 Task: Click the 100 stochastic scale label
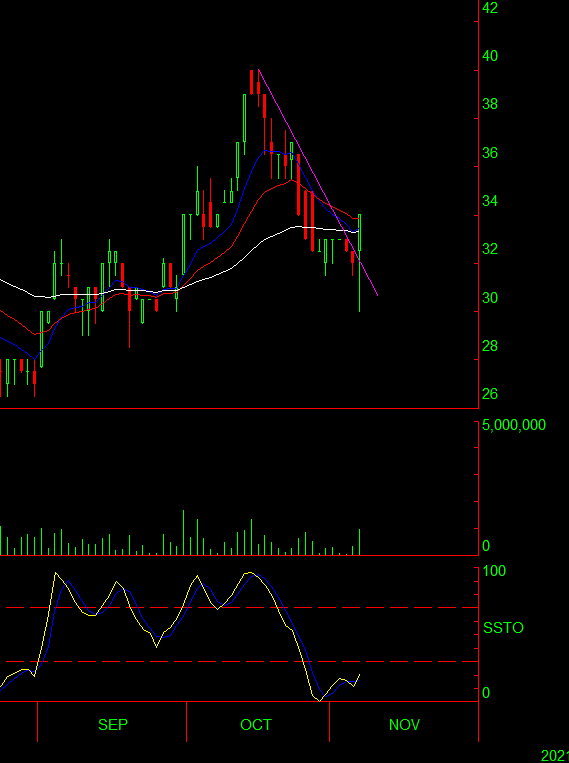pyautogui.click(x=494, y=571)
